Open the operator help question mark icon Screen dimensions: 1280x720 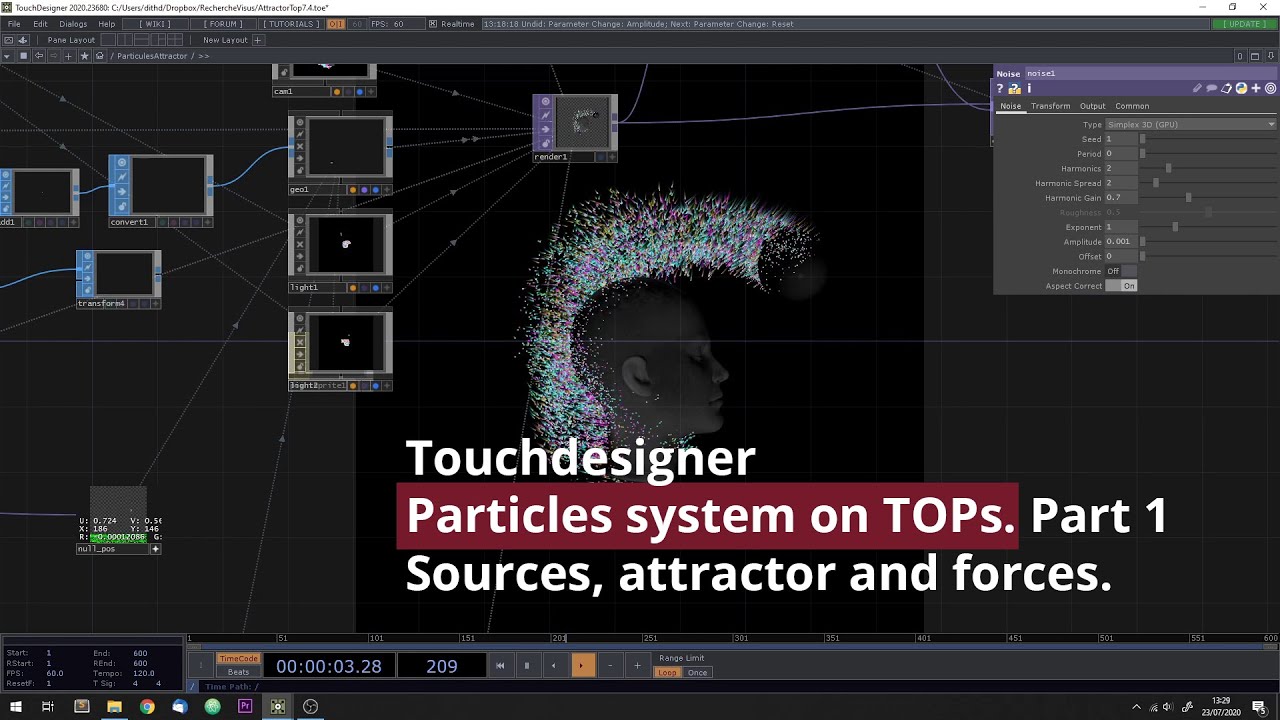pos(999,88)
